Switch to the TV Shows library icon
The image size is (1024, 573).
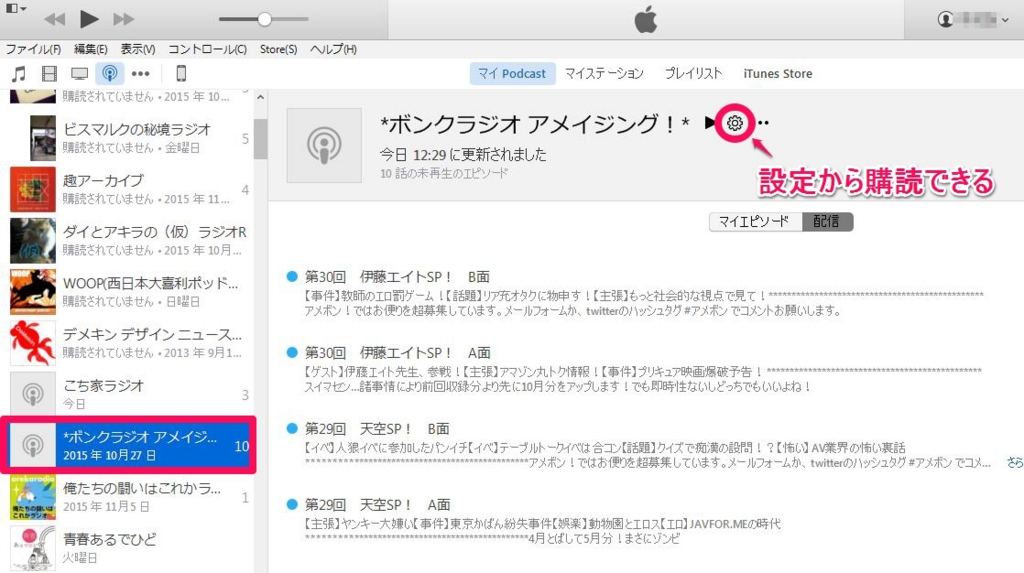pyautogui.click(x=79, y=73)
